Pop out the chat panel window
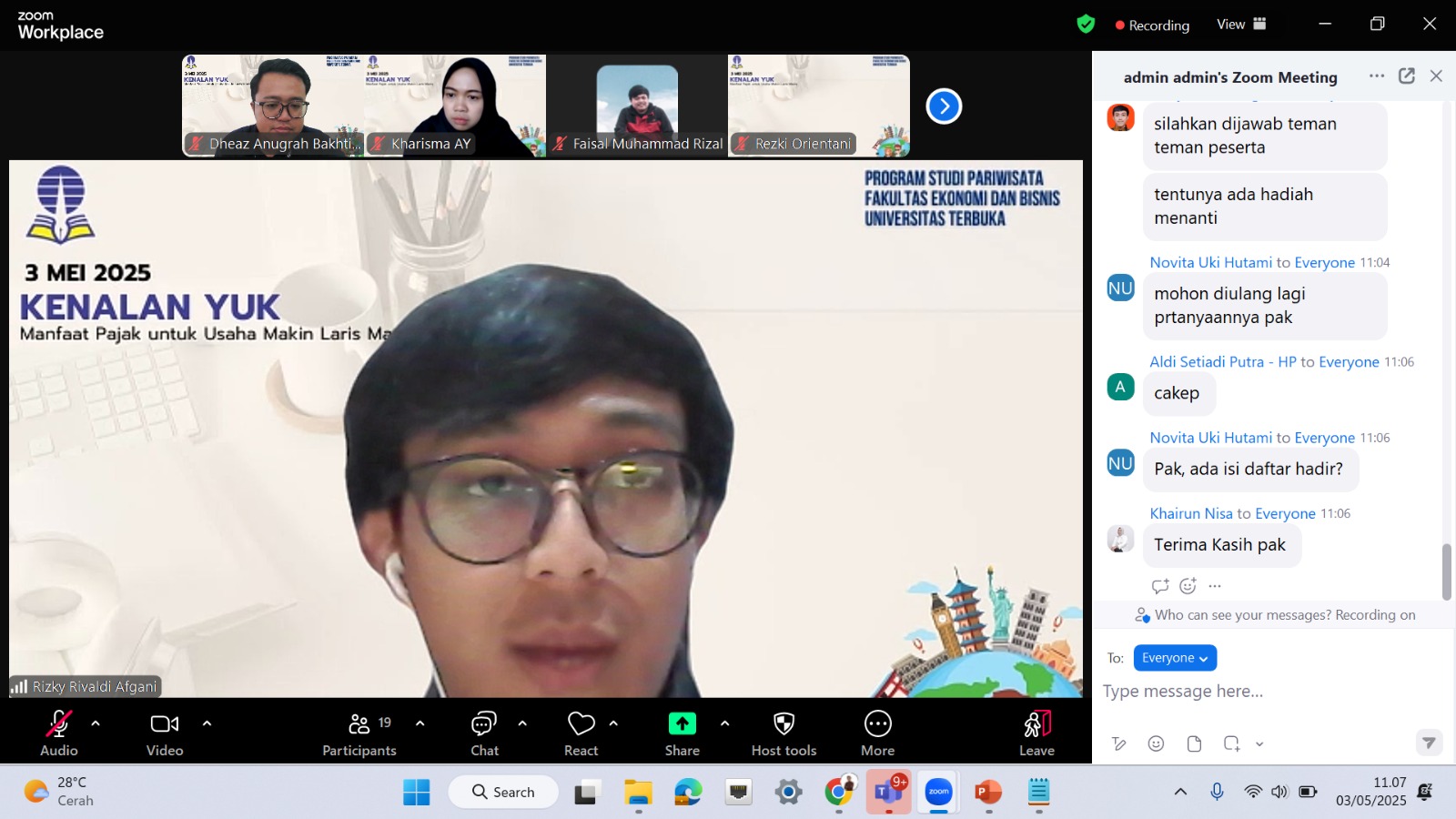The width and height of the screenshot is (1456, 819). click(x=1407, y=76)
